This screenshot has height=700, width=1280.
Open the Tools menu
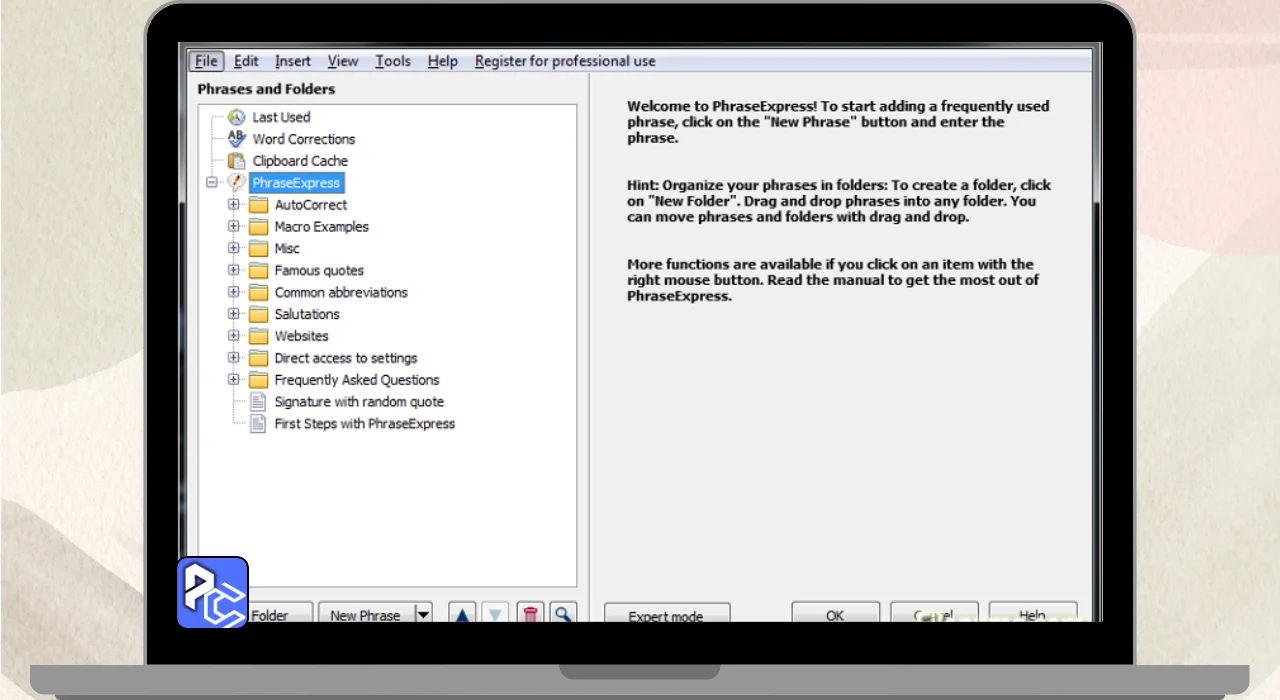point(393,61)
